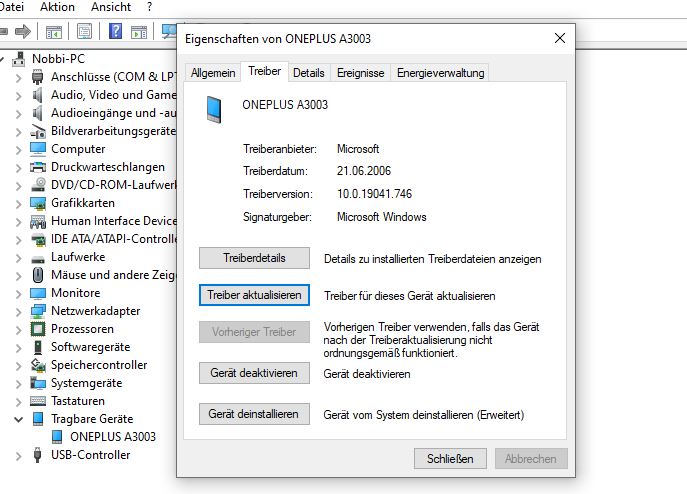Expand the Laufwerke tree node
Viewport: 687px width, 494px height.
(18, 258)
